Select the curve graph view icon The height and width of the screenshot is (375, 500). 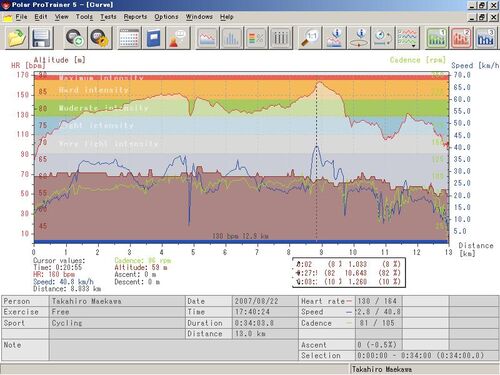[207, 38]
